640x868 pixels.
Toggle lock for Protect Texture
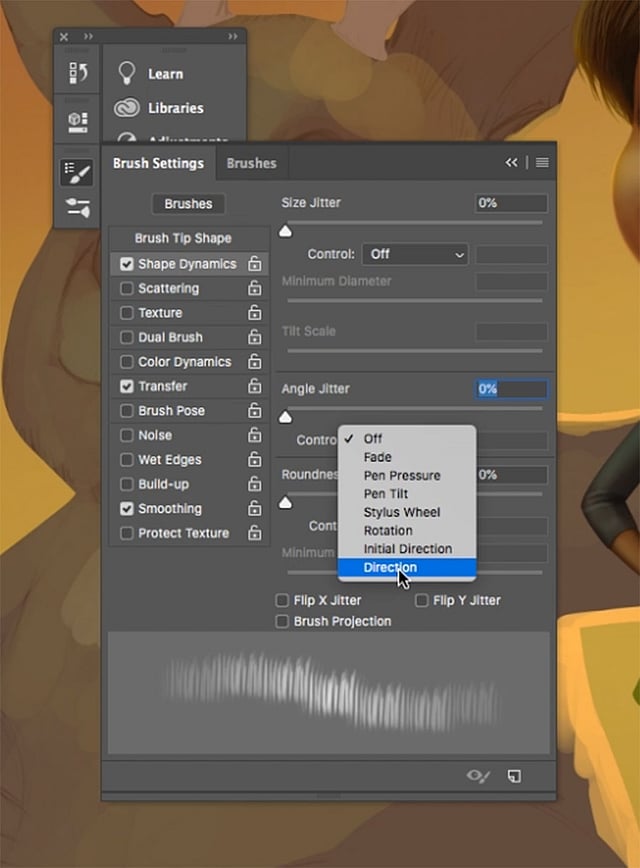255,533
